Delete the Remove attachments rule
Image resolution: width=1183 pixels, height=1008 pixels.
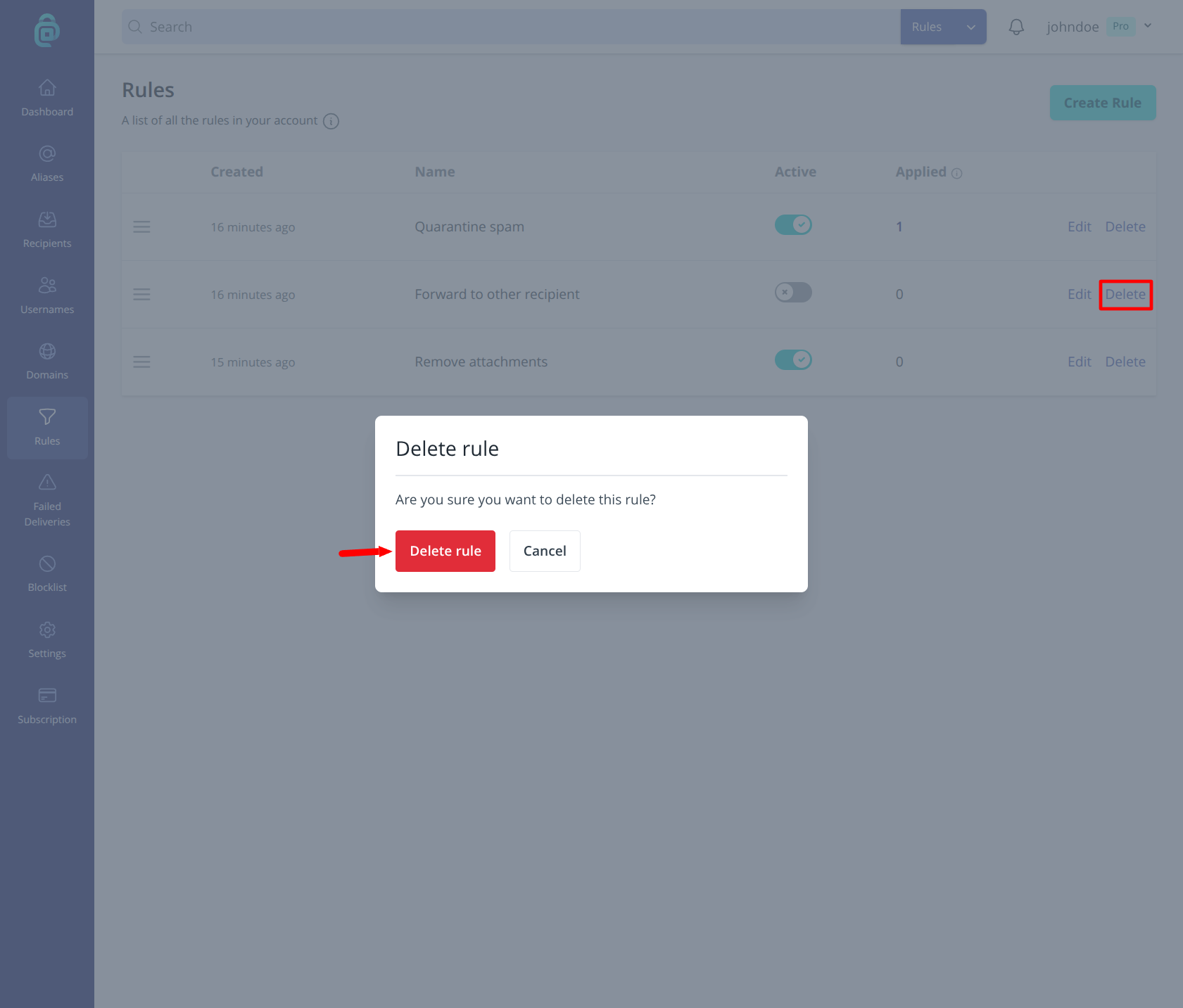coord(1125,362)
